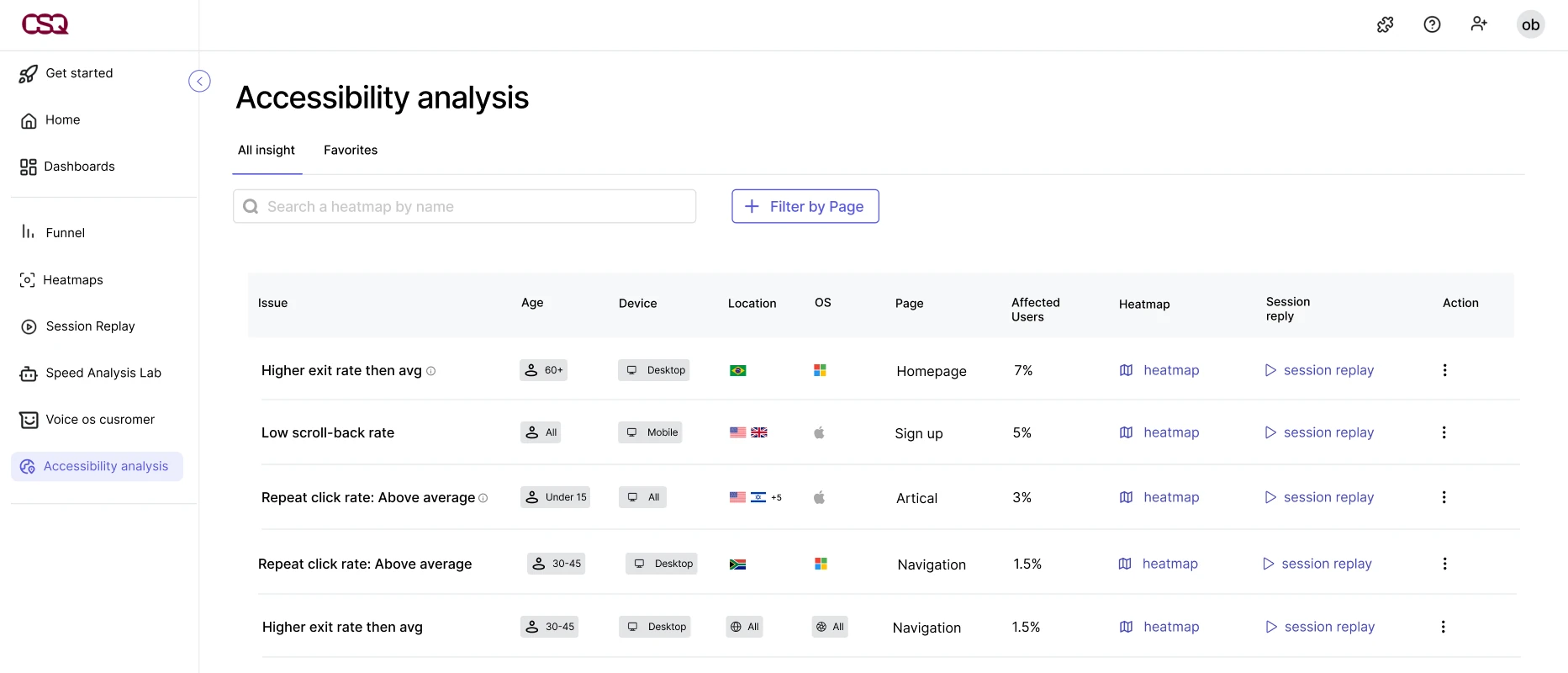Image resolution: width=1568 pixels, height=673 pixels.
Task: Open action menu for Homepage row
Action: point(1444,370)
